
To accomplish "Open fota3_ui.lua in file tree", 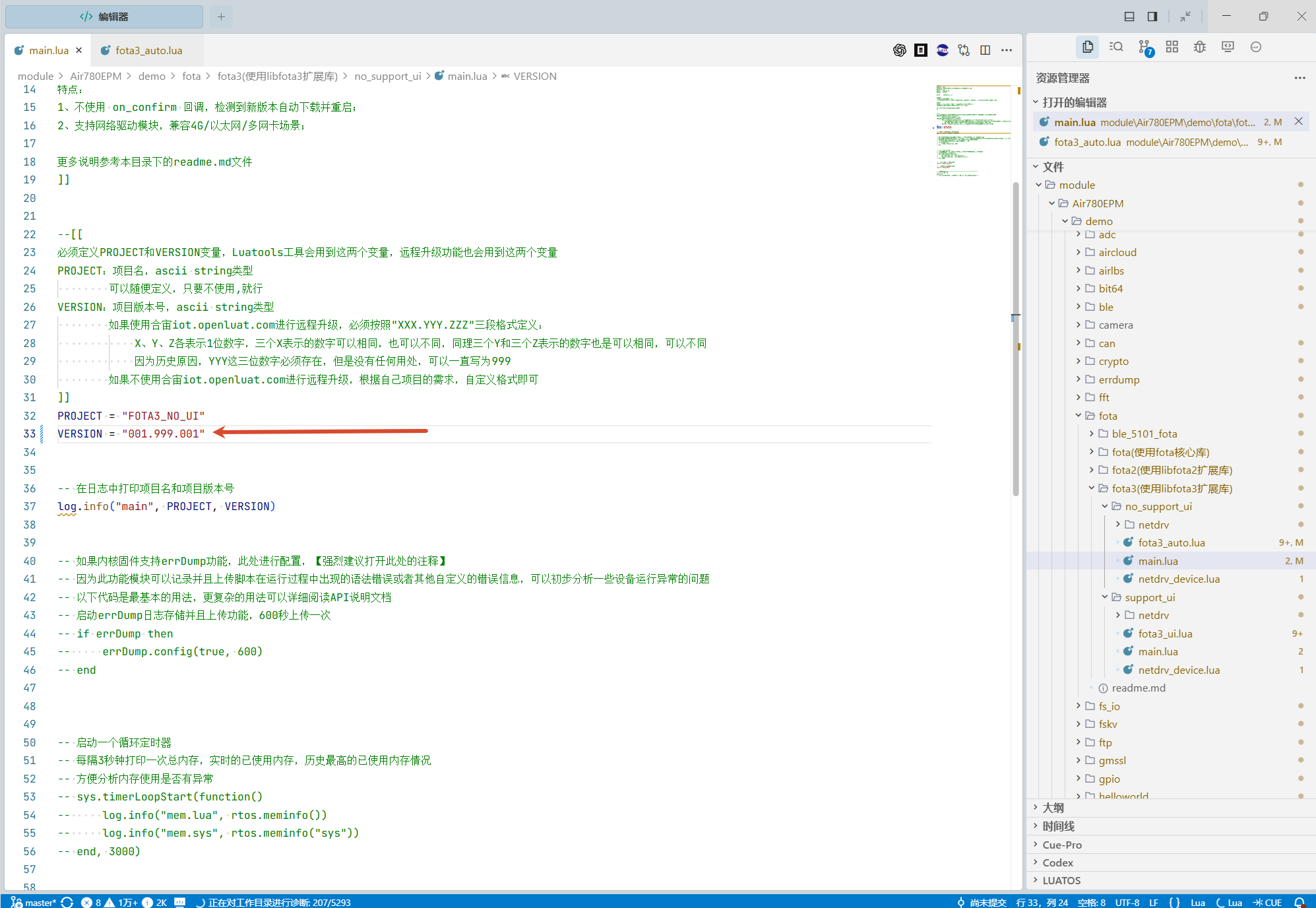I will [1165, 633].
